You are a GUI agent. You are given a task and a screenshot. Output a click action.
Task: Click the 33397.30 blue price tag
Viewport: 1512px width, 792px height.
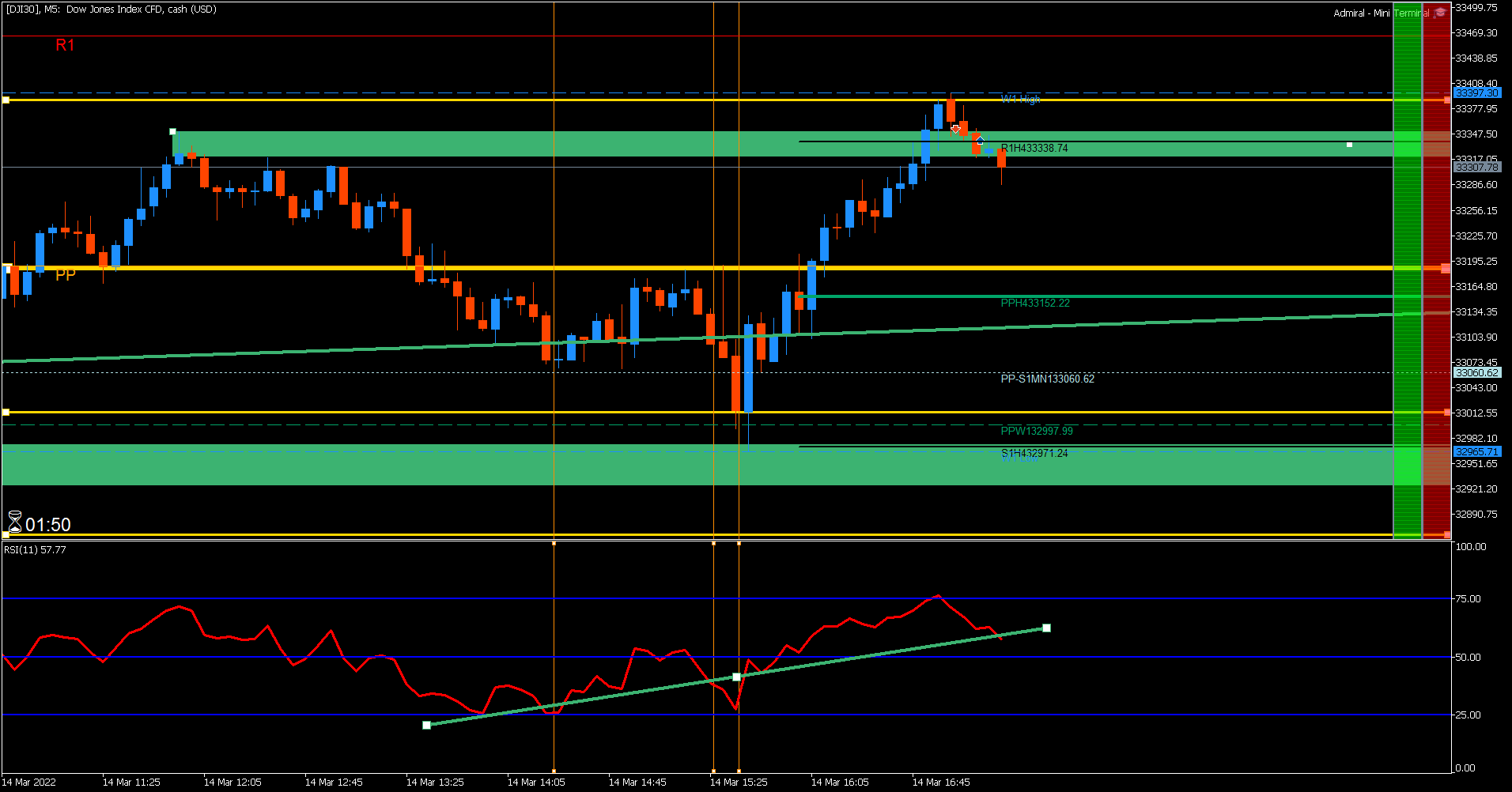click(1476, 92)
